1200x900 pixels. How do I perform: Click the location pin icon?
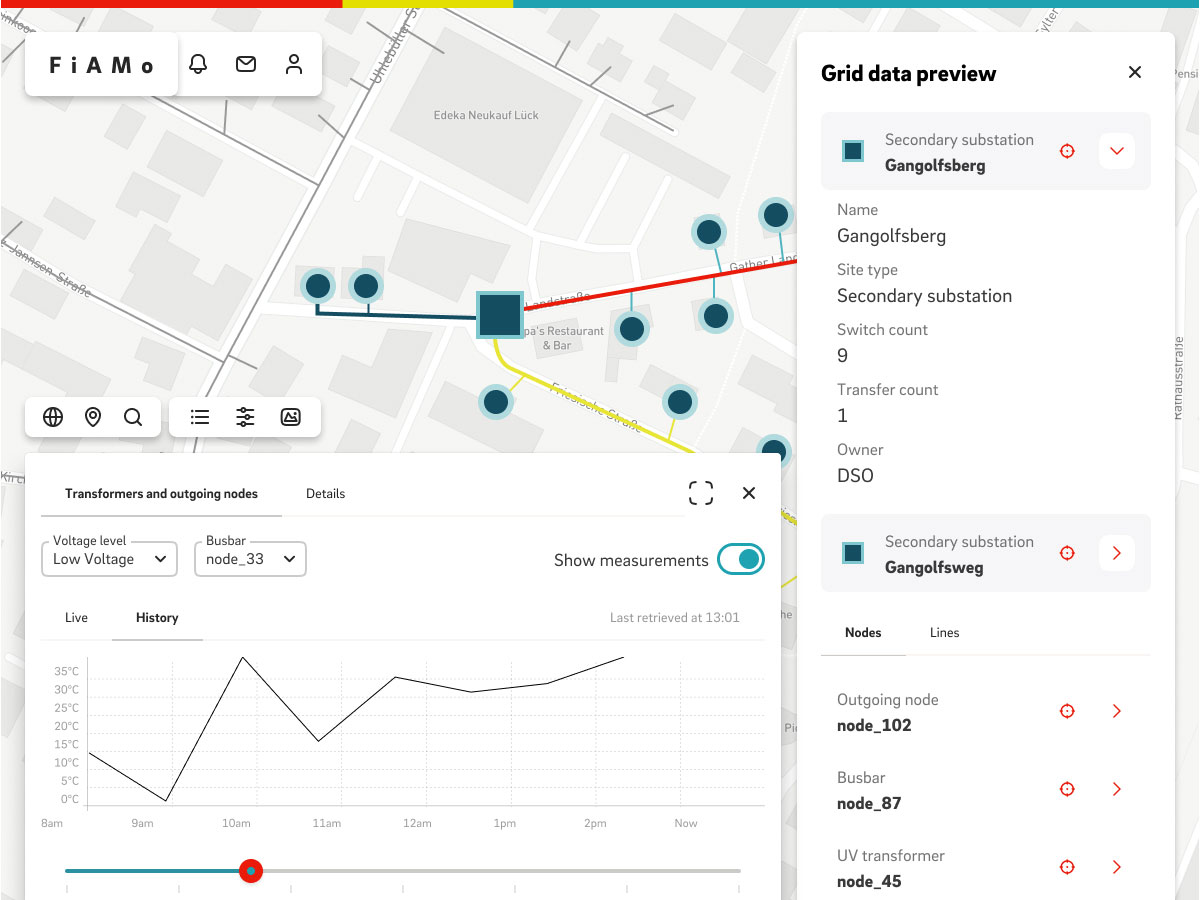(93, 417)
